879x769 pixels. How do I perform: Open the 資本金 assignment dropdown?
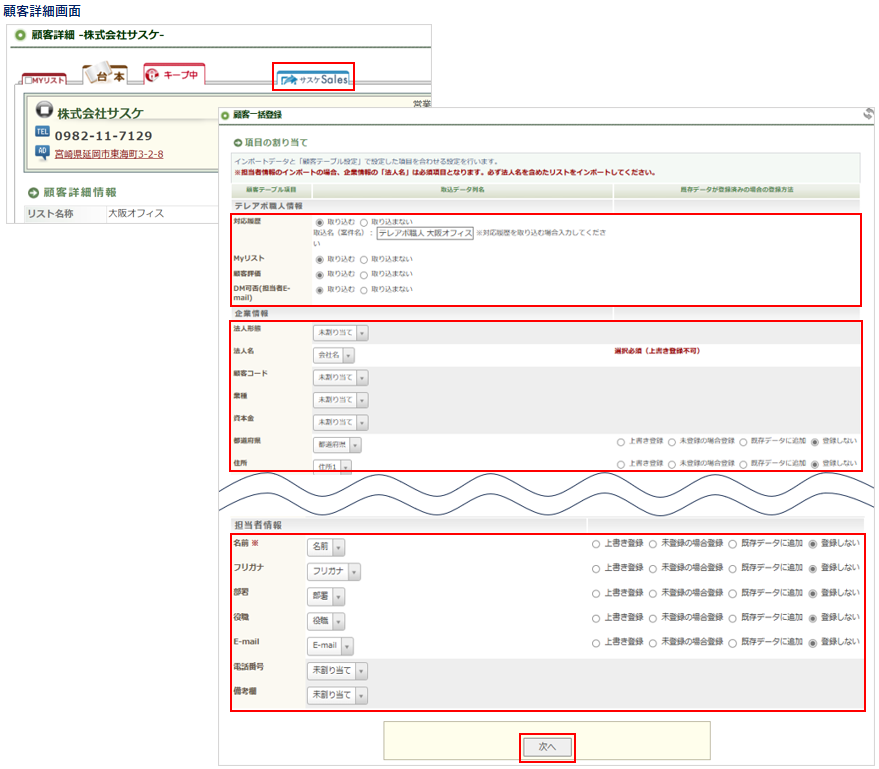pyautogui.click(x=340, y=422)
